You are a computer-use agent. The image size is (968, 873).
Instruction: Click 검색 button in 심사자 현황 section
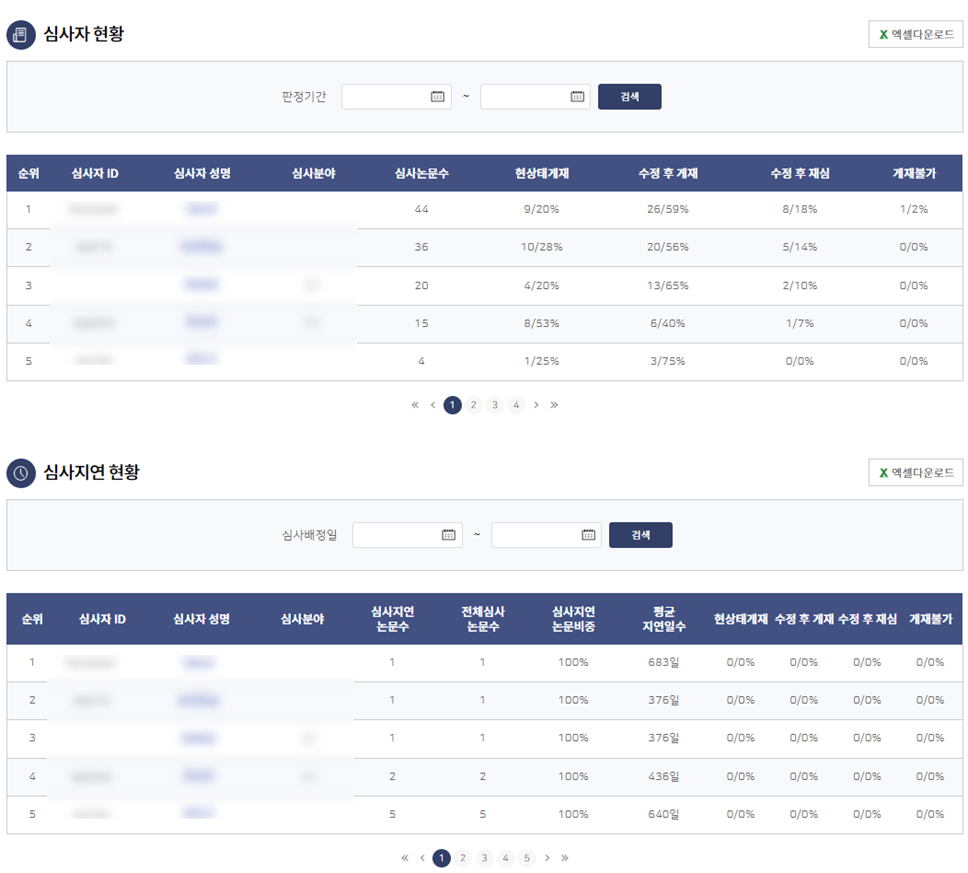[629, 97]
